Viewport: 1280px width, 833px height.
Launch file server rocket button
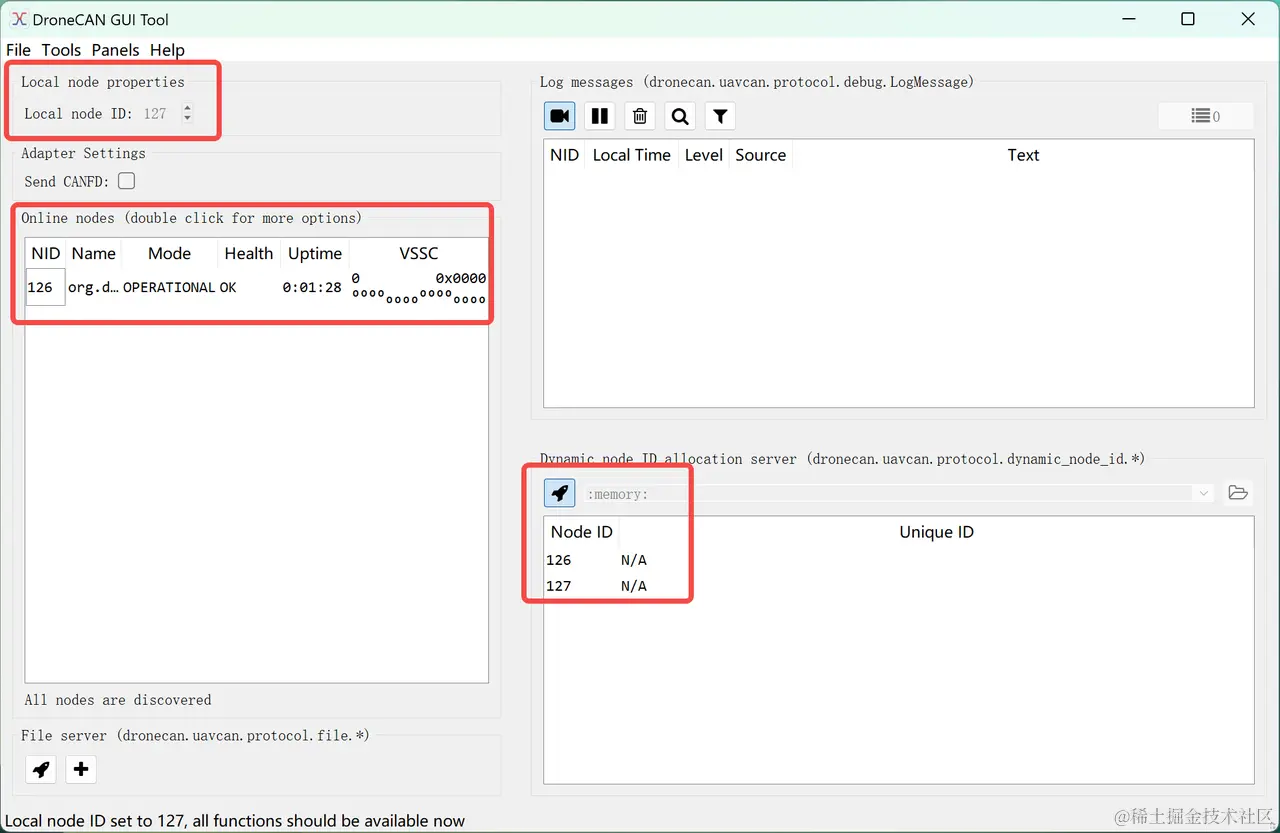click(x=41, y=769)
